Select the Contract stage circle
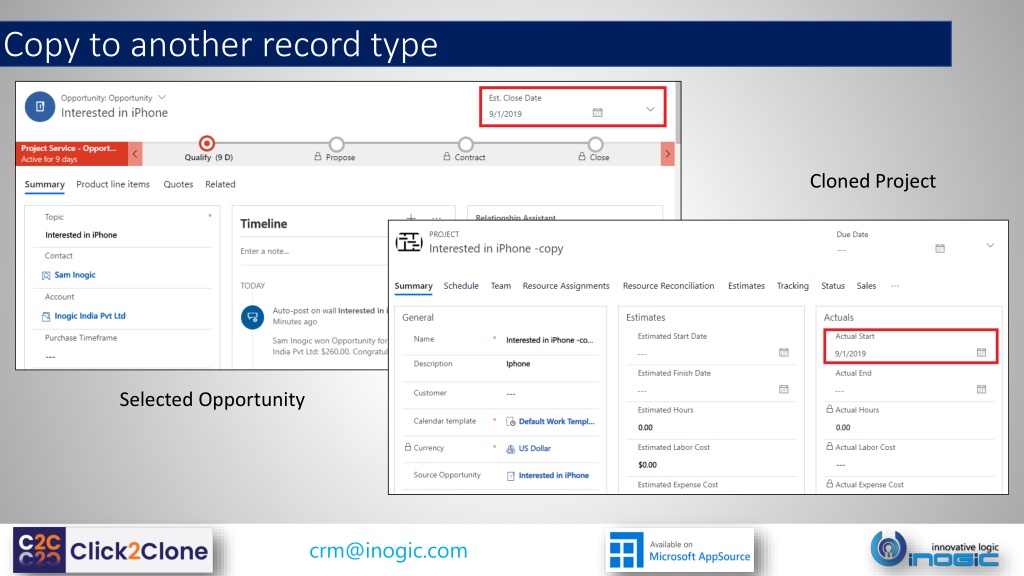Image resolution: width=1024 pixels, height=576 pixels. click(x=466, y=144)
